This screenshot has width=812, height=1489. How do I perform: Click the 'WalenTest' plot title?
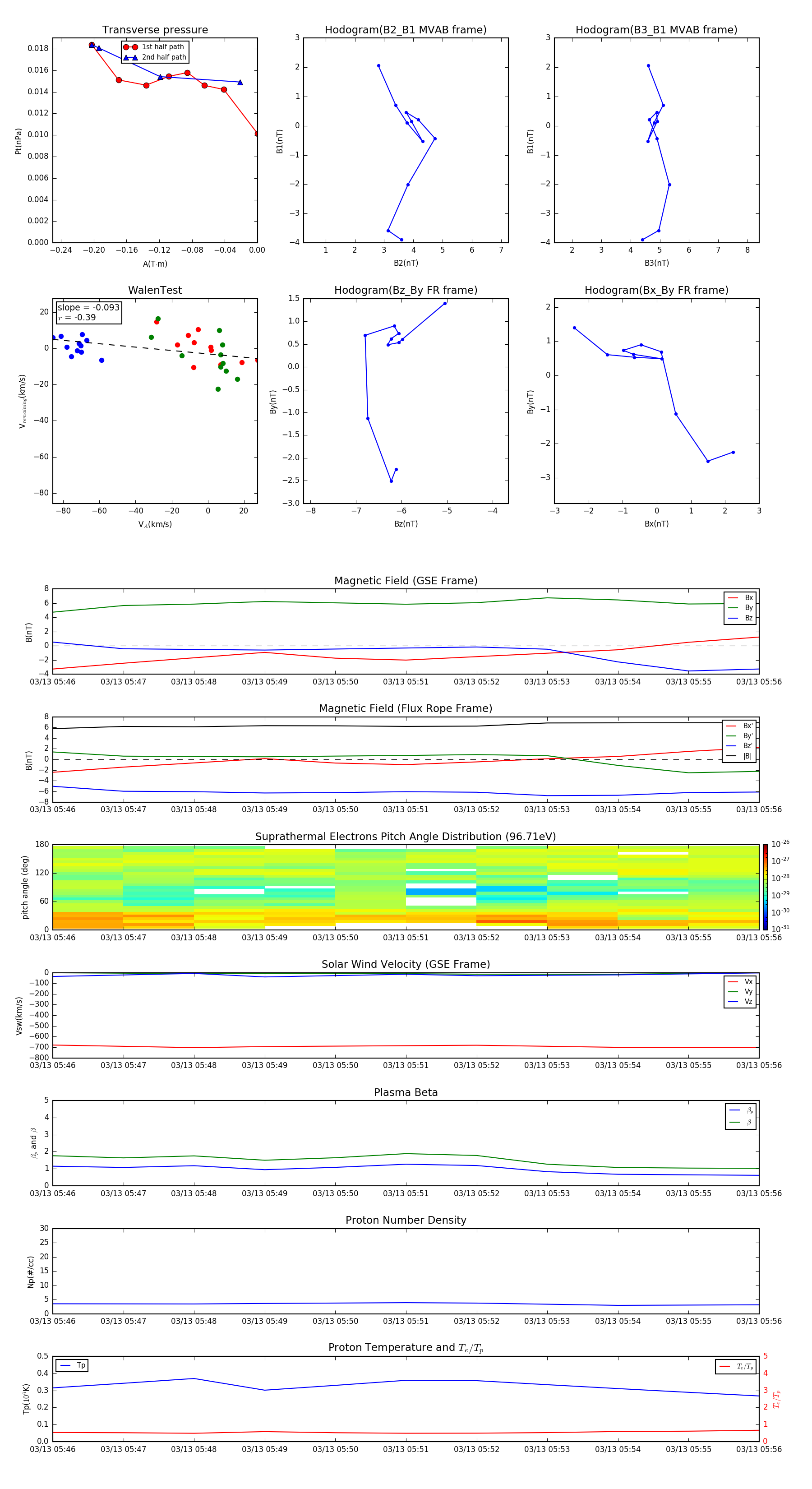coord(155,290)
